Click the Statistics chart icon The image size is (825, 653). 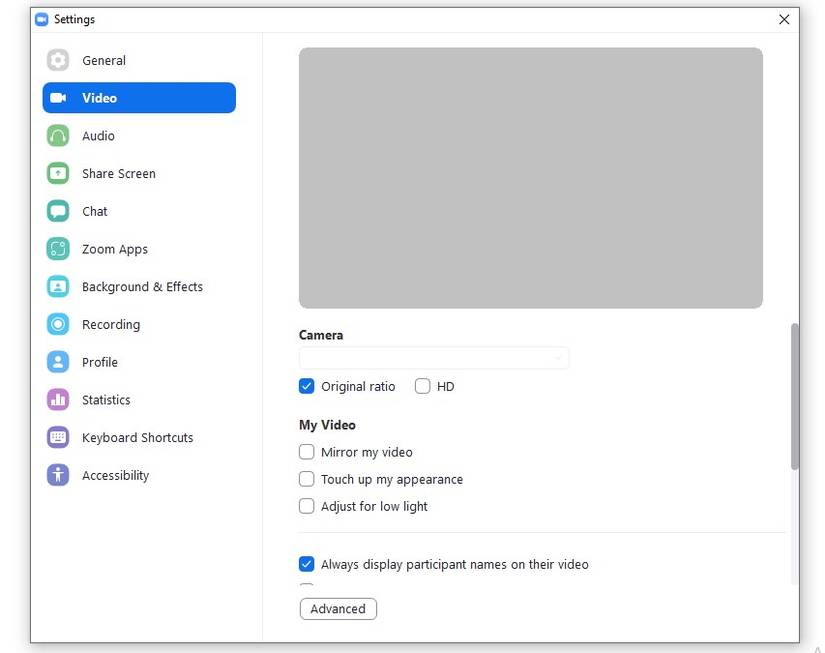click(58, 400)
